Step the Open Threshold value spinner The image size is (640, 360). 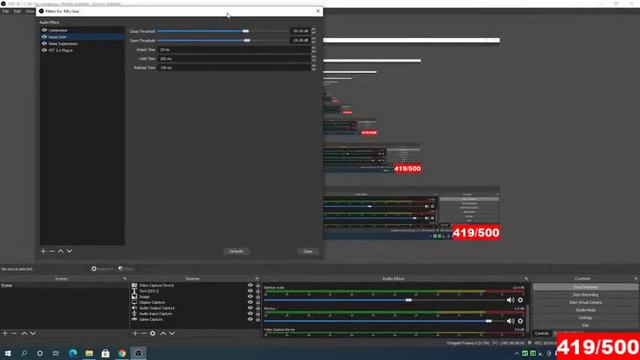(x=313, y=40)
